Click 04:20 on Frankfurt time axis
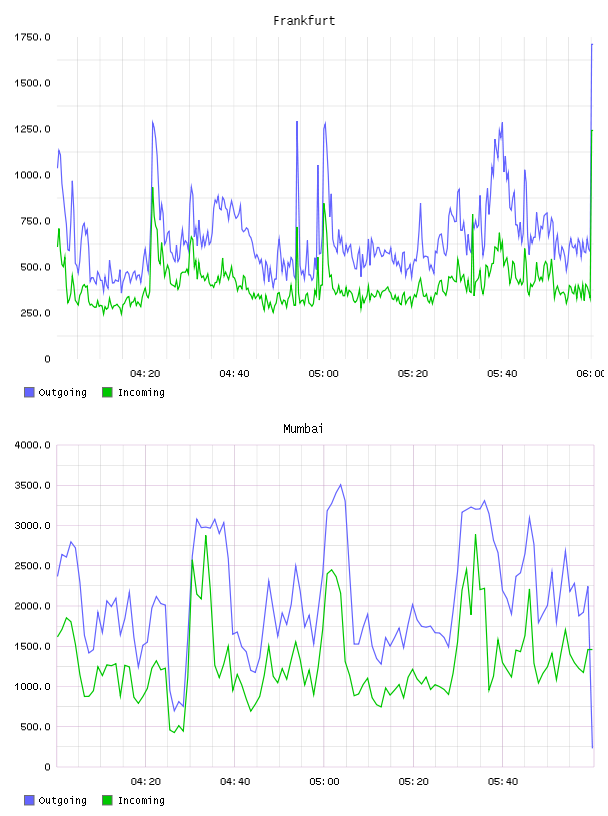The image size is (608, 816). [145, 374]
